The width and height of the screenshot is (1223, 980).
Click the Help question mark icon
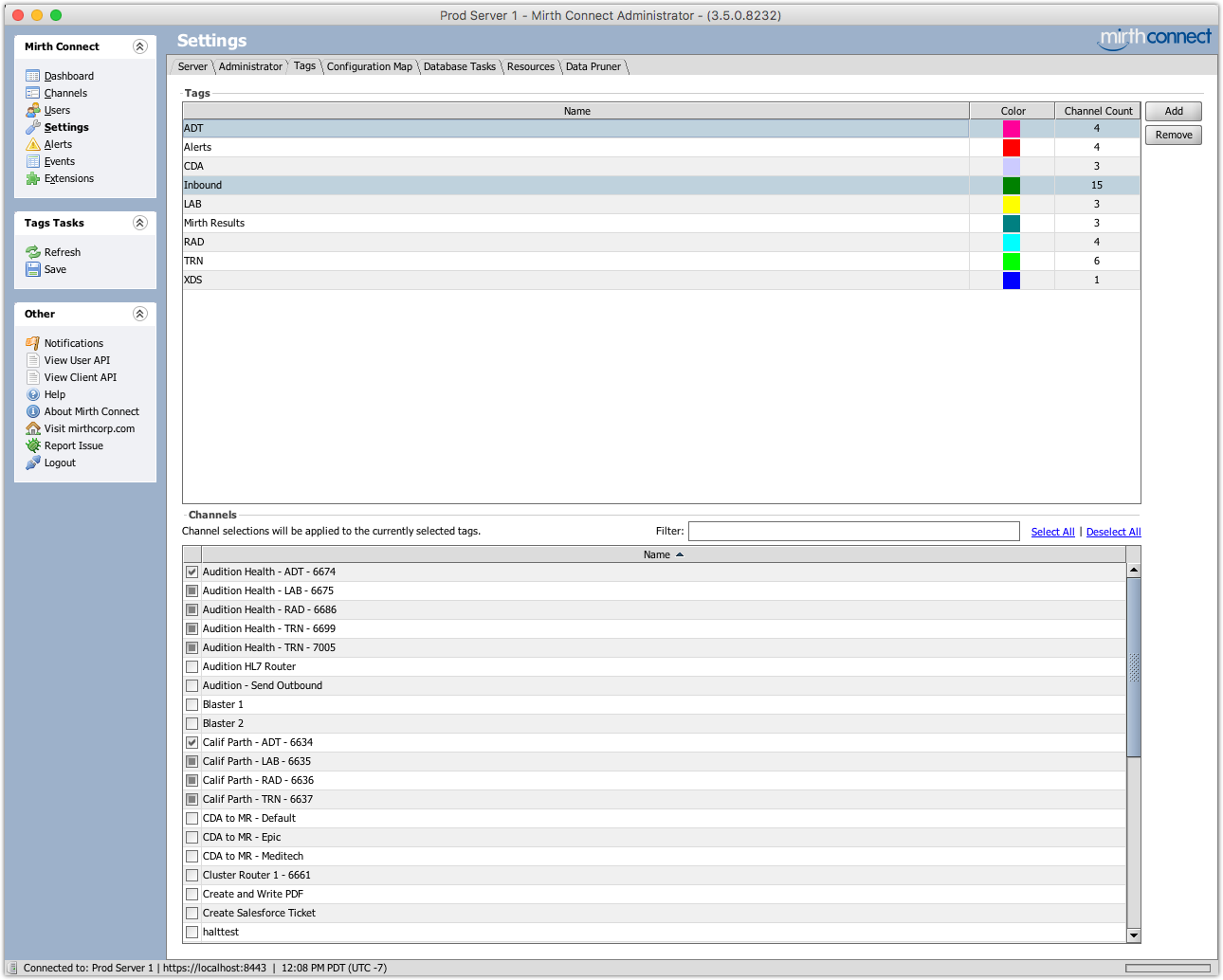click(33, 394)
